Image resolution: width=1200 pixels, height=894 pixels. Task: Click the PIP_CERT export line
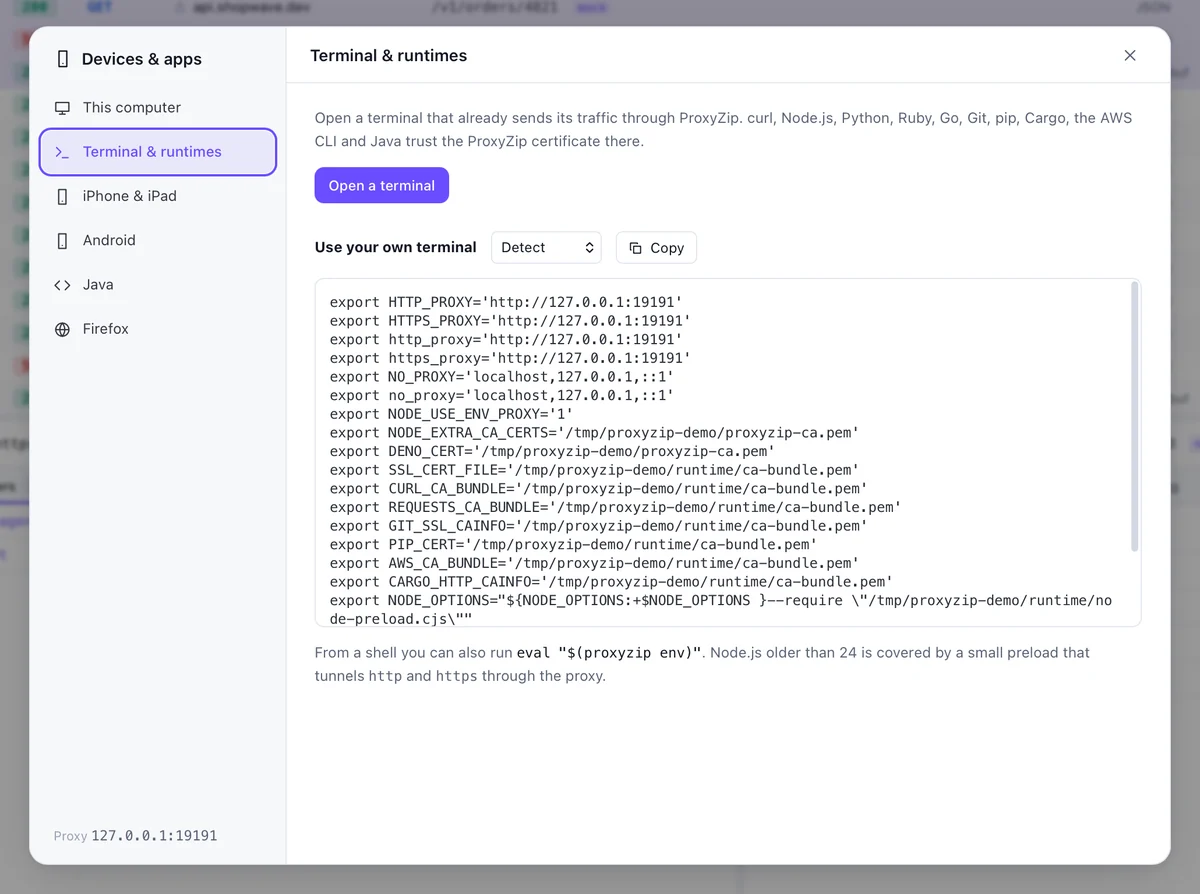573,545
